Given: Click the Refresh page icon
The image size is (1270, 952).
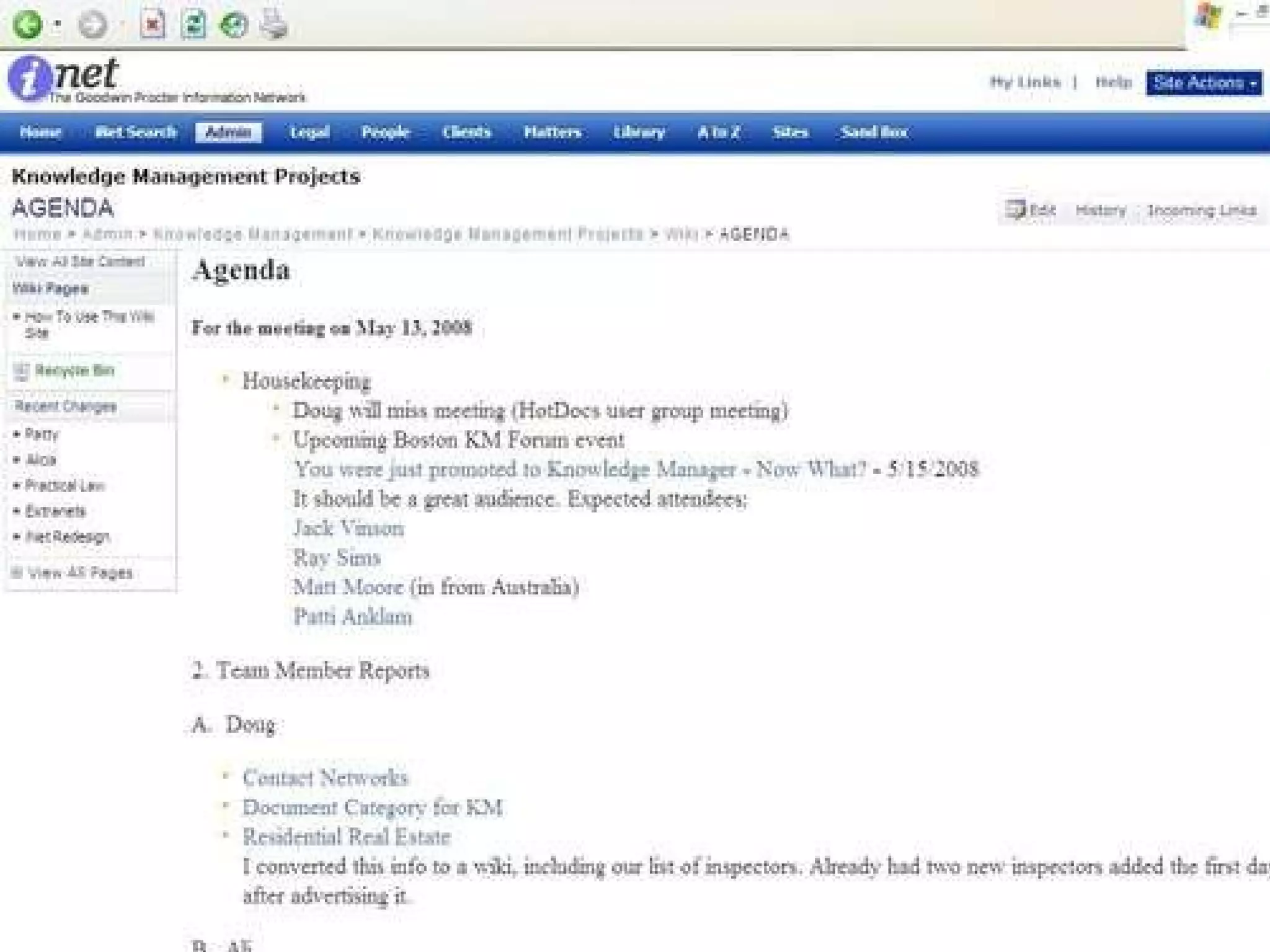Looking at the screenshot, I should click(193, 25).
